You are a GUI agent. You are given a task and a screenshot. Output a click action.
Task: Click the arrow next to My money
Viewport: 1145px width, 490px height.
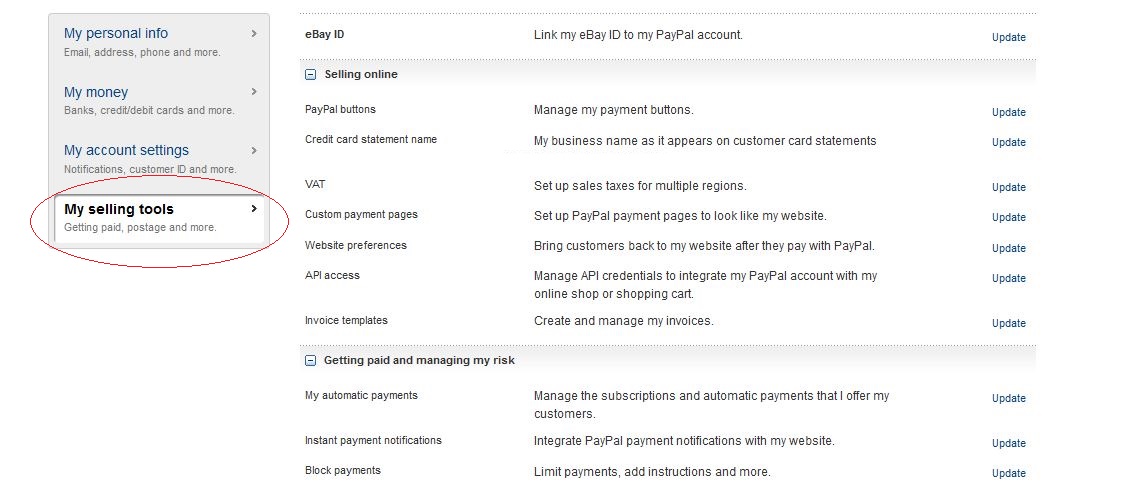tap(254, 91)
